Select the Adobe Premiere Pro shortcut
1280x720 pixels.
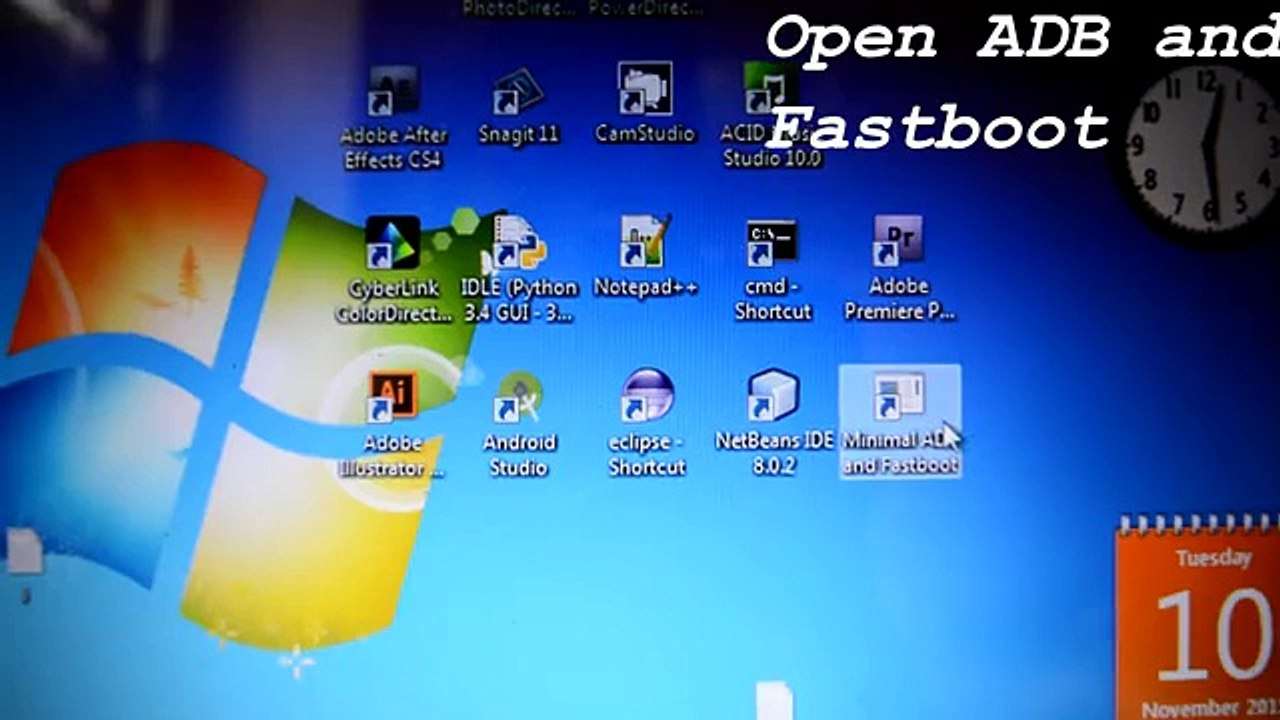pos(899,268)
